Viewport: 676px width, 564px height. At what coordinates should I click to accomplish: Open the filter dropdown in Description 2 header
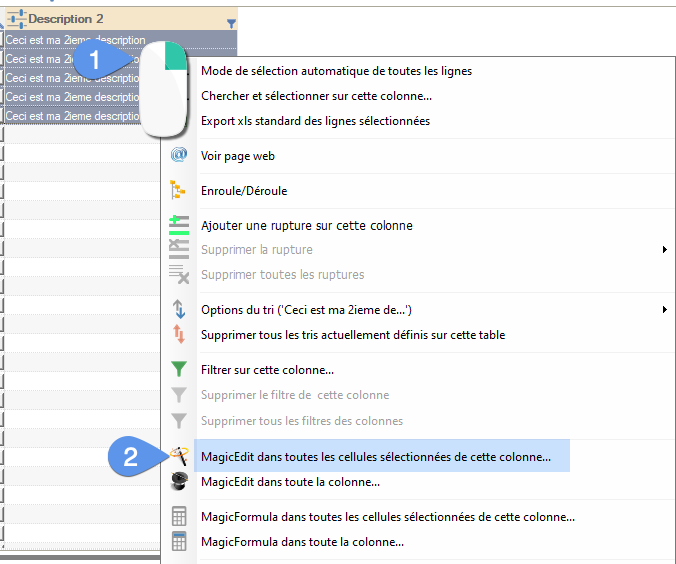[231, 21]
